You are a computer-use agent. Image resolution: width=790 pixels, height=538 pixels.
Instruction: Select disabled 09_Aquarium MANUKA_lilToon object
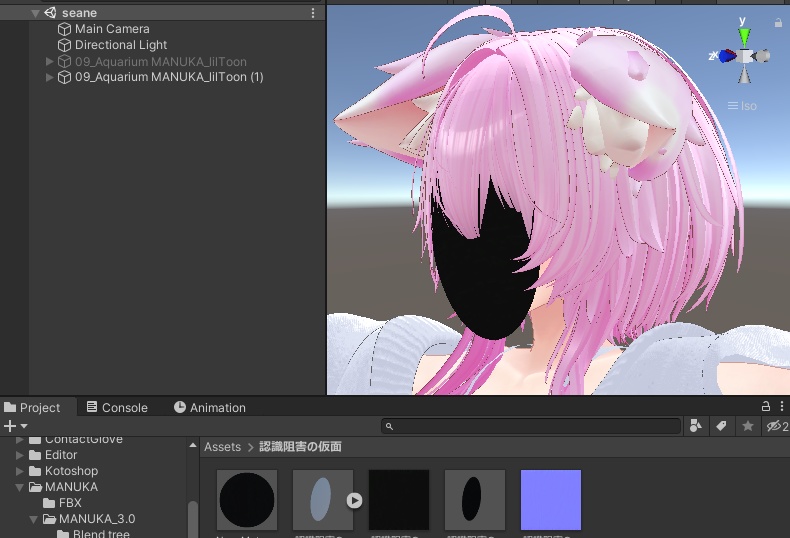coord(161,61)
